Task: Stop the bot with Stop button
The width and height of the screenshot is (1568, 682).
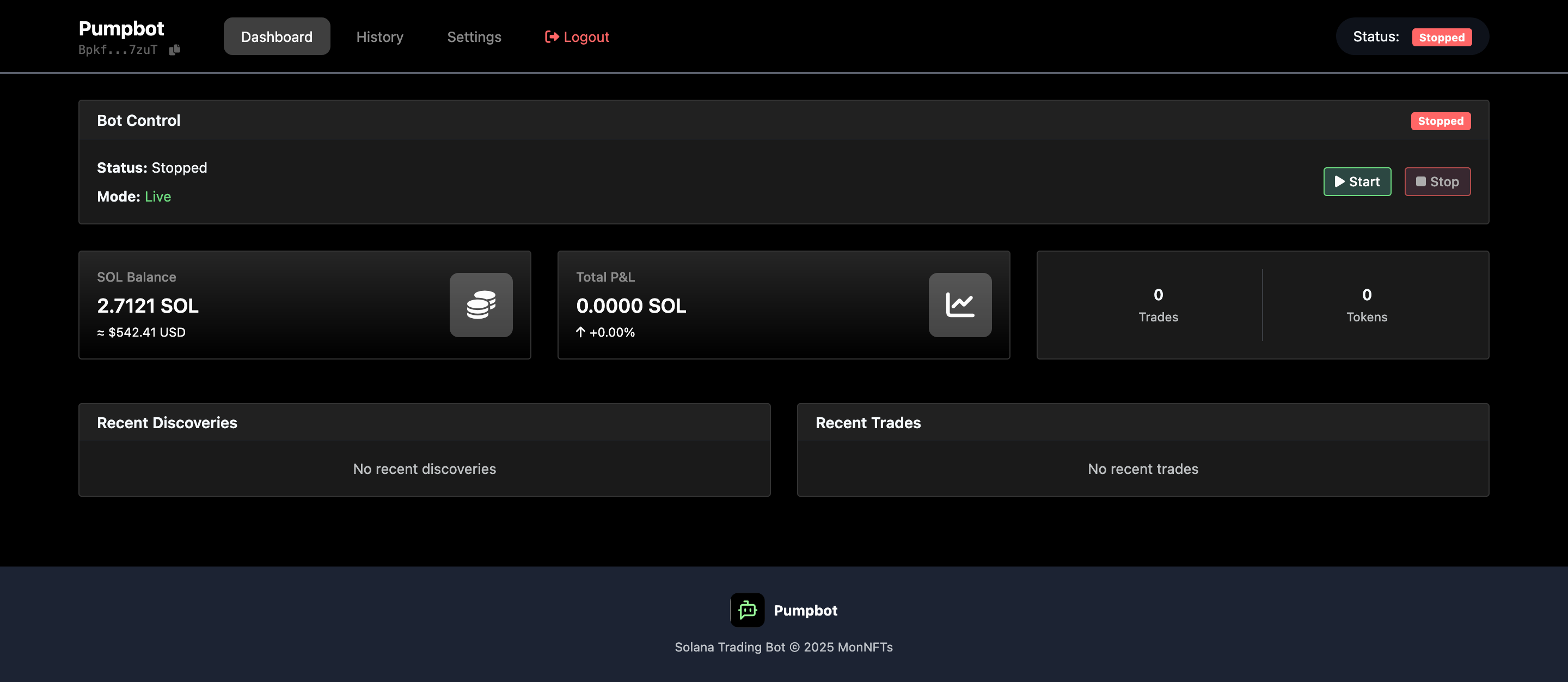Action: pos(1437,181)
